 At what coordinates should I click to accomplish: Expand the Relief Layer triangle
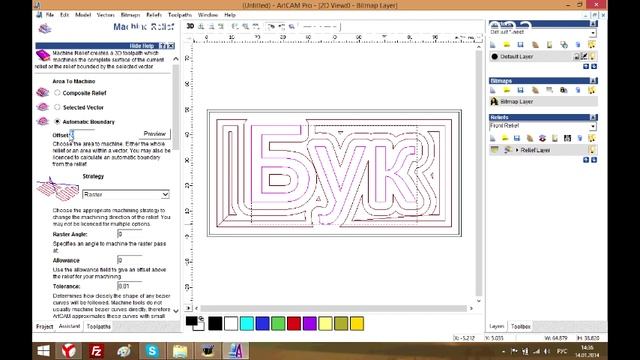[517, 150]
